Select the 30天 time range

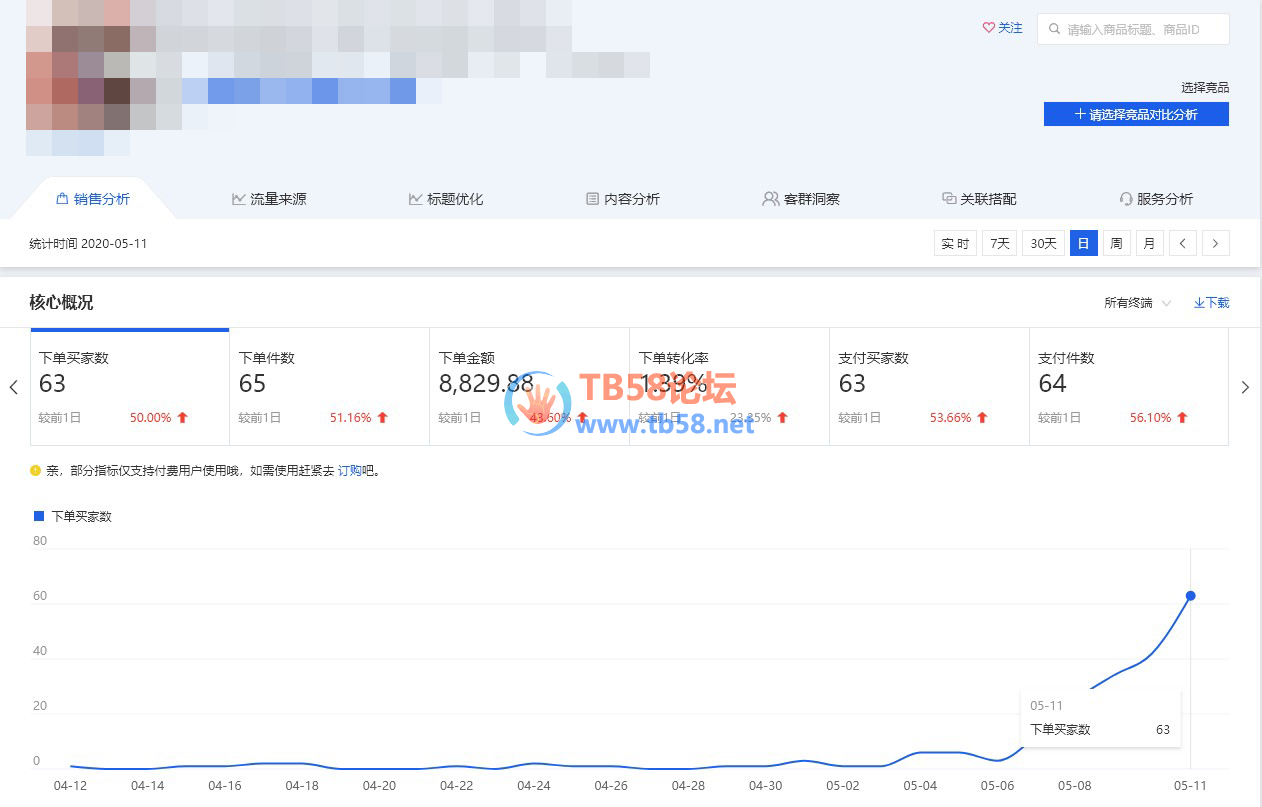pos(1043,243)
